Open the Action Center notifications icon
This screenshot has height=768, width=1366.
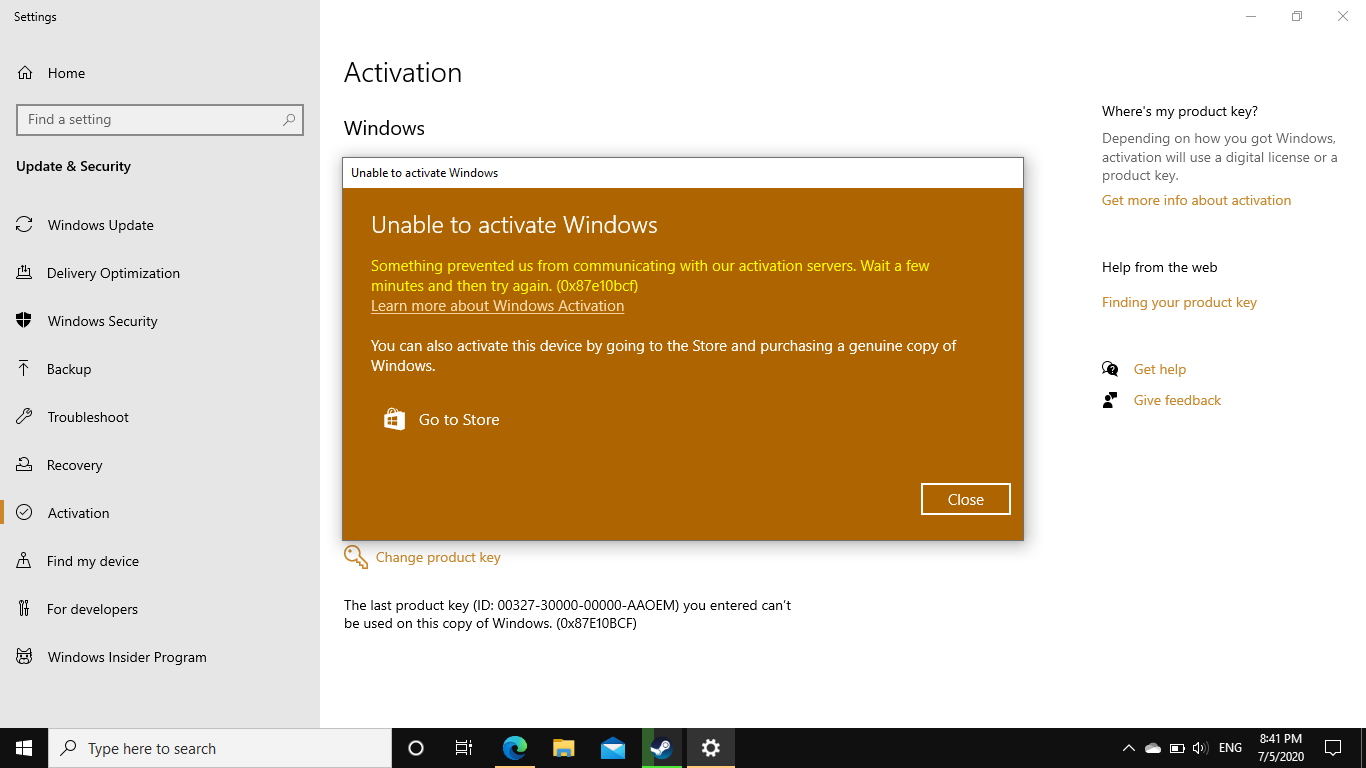1332,748
